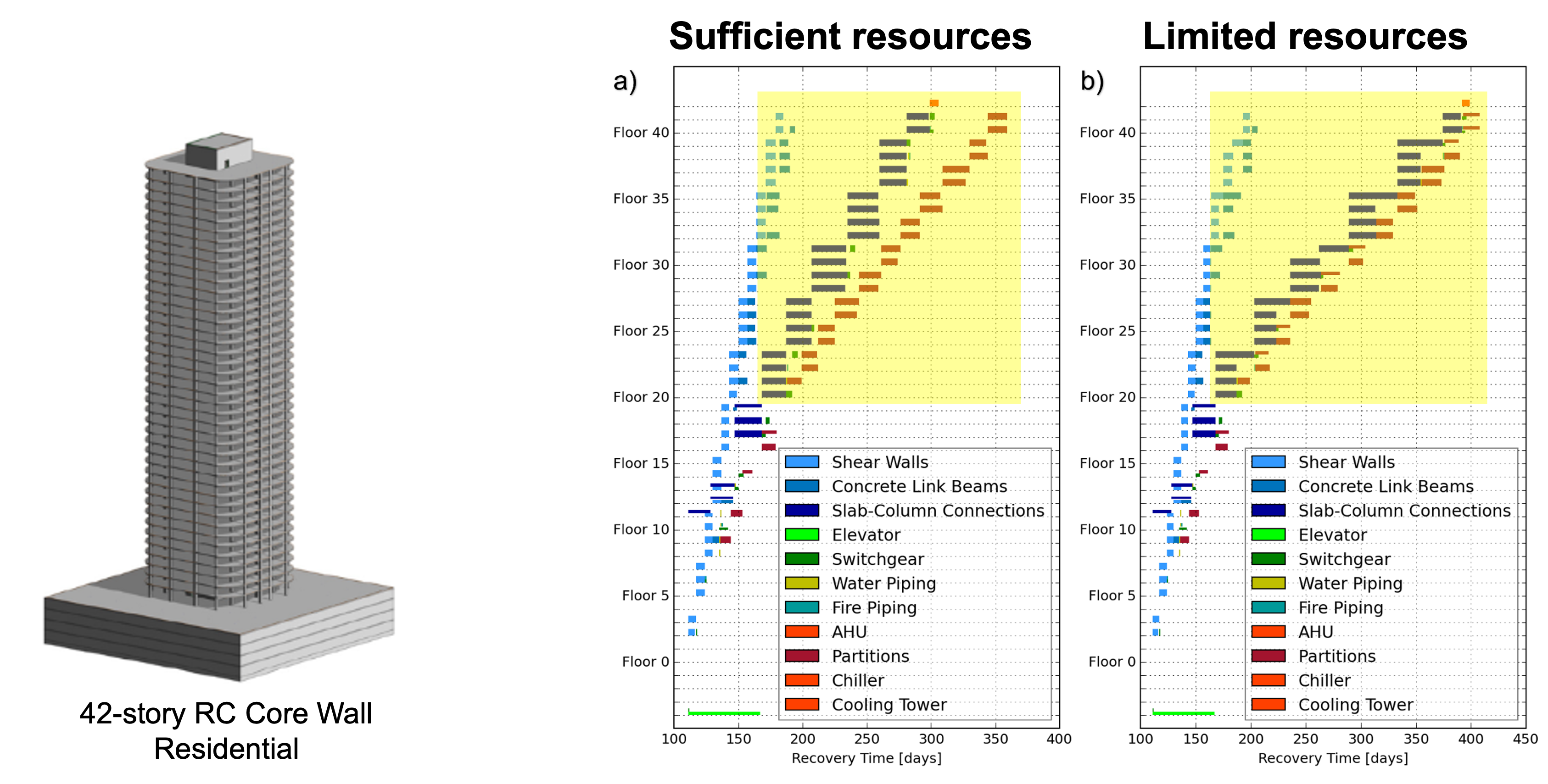This screenshot has height=784, width=1548.
Task: Click the Switchgear swatch in chart a legend
Action: click(802, 559)
